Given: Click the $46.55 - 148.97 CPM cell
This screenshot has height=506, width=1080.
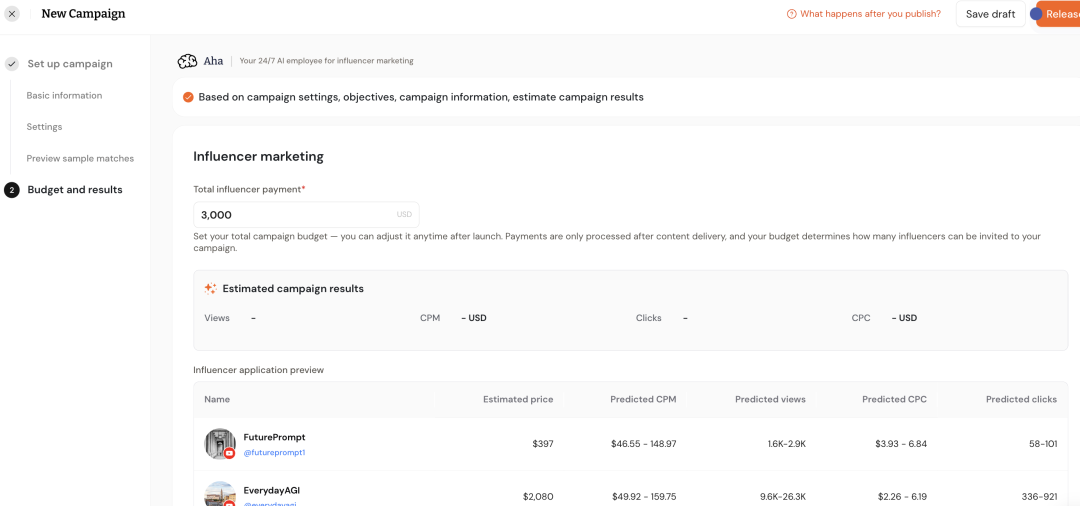Looking at the screenshot, I should coord(643,444).
